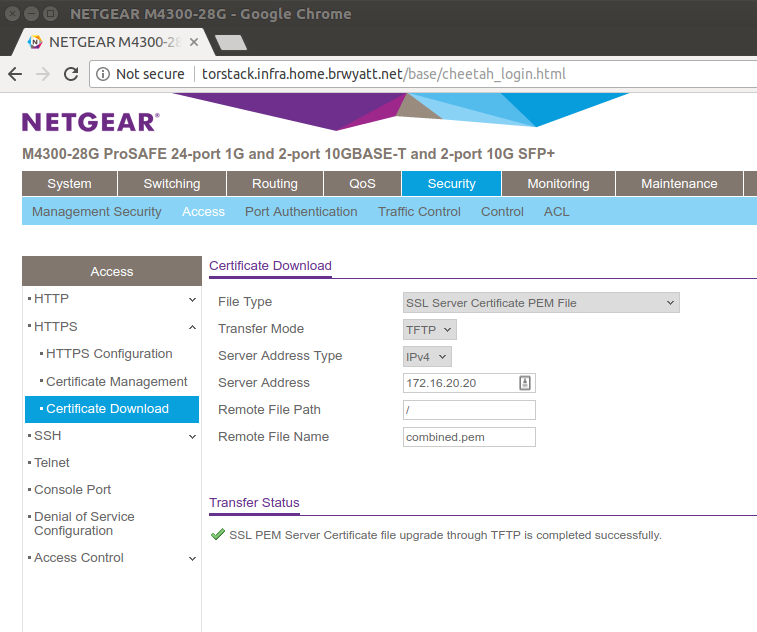Click the Access sidebar header
757x632 pixels.
point(112,271)
